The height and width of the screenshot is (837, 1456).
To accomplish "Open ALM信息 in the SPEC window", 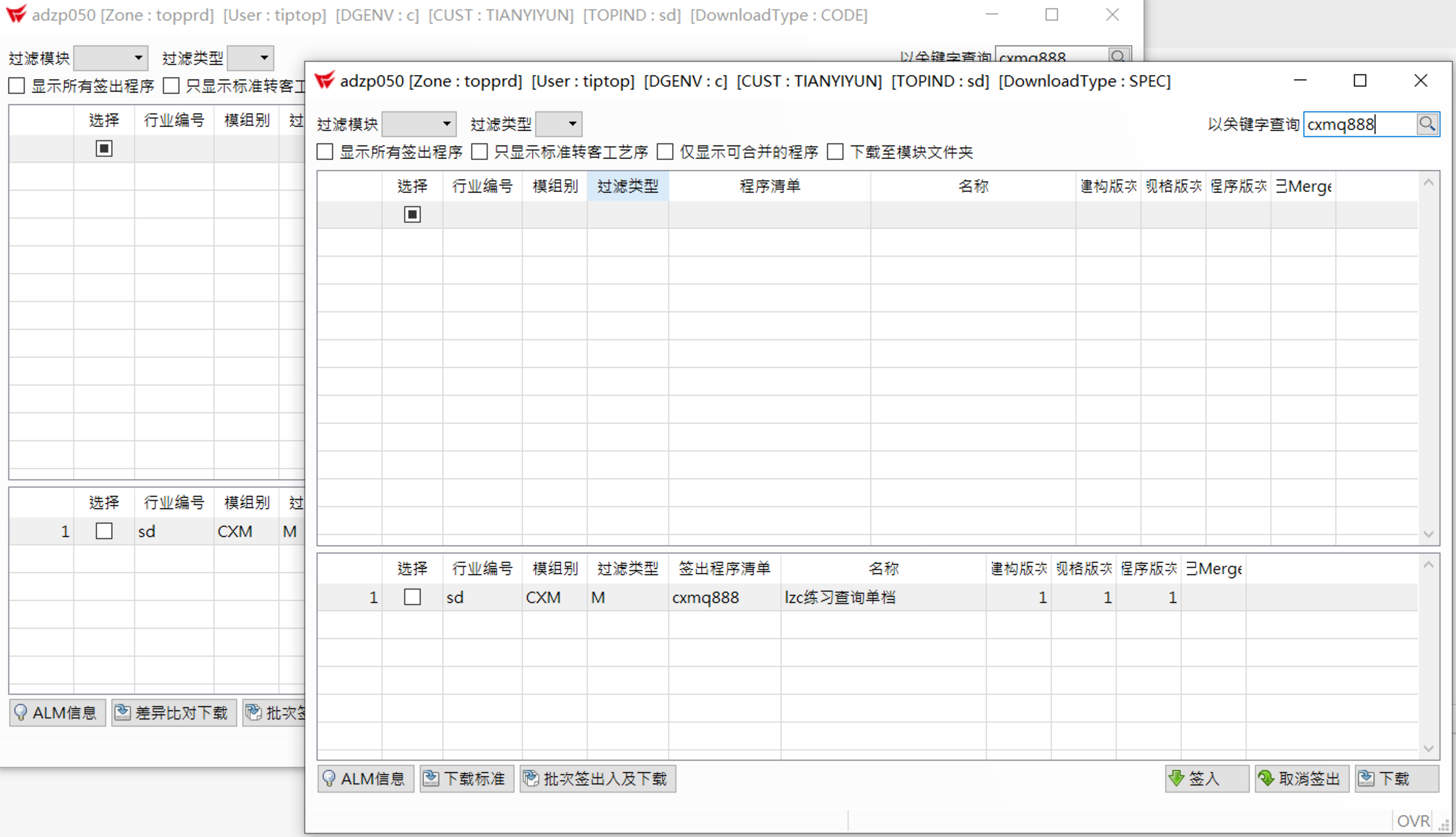I will 365,778.
